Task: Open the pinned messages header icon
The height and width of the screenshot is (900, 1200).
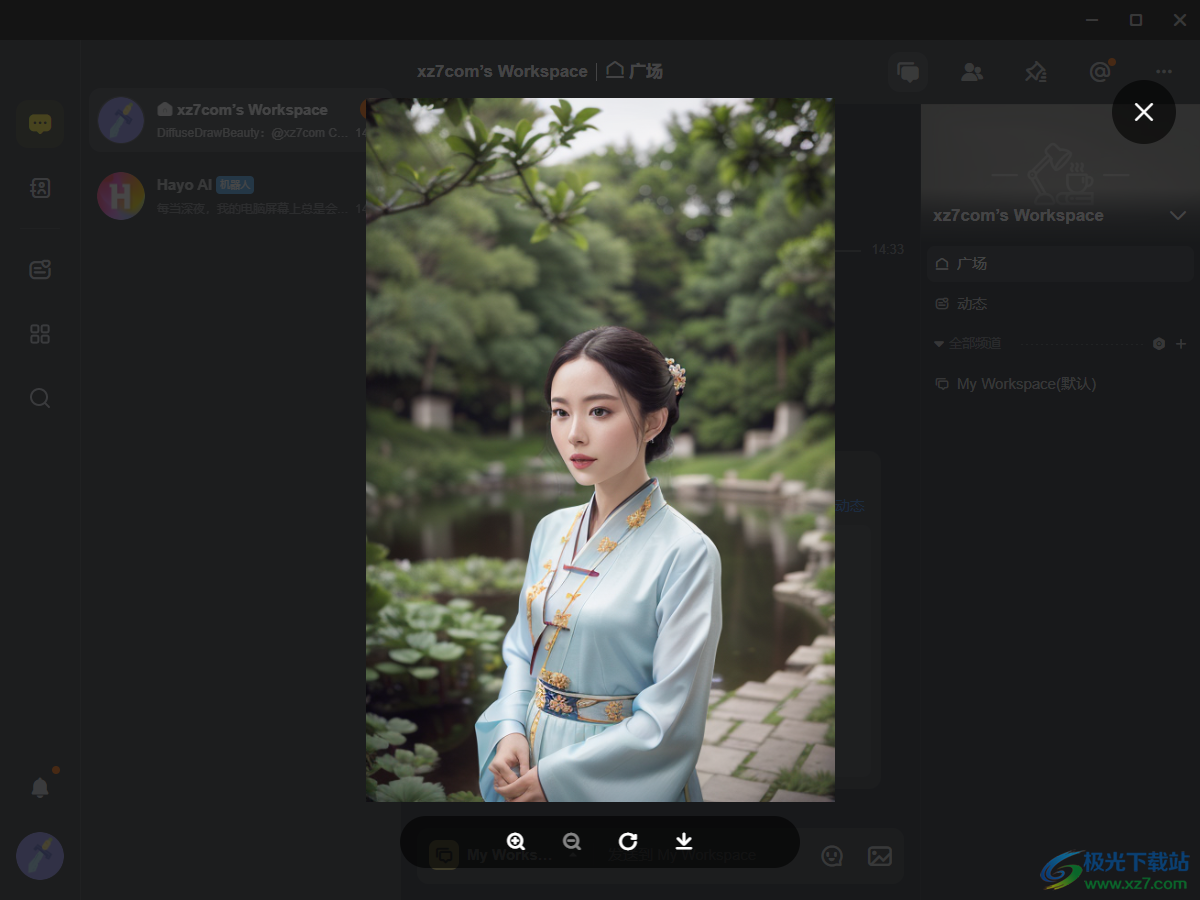Action: pos(1036,72)
